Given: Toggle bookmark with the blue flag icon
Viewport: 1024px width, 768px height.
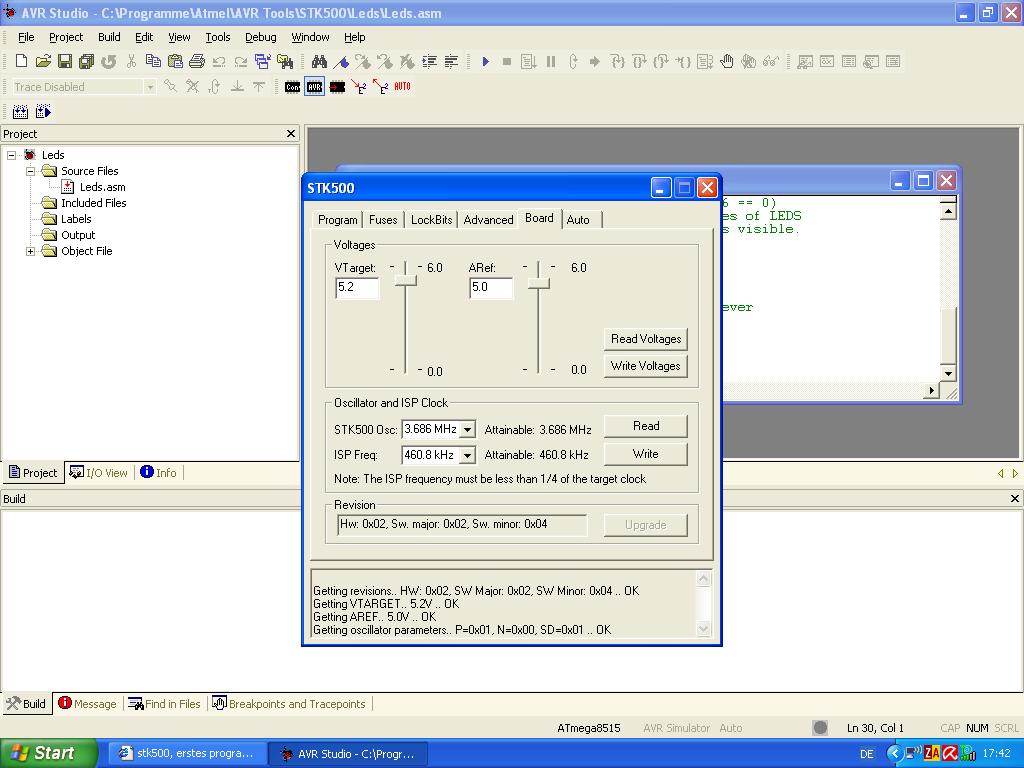Looking at the screenshot, I should (x=341, y=61).
